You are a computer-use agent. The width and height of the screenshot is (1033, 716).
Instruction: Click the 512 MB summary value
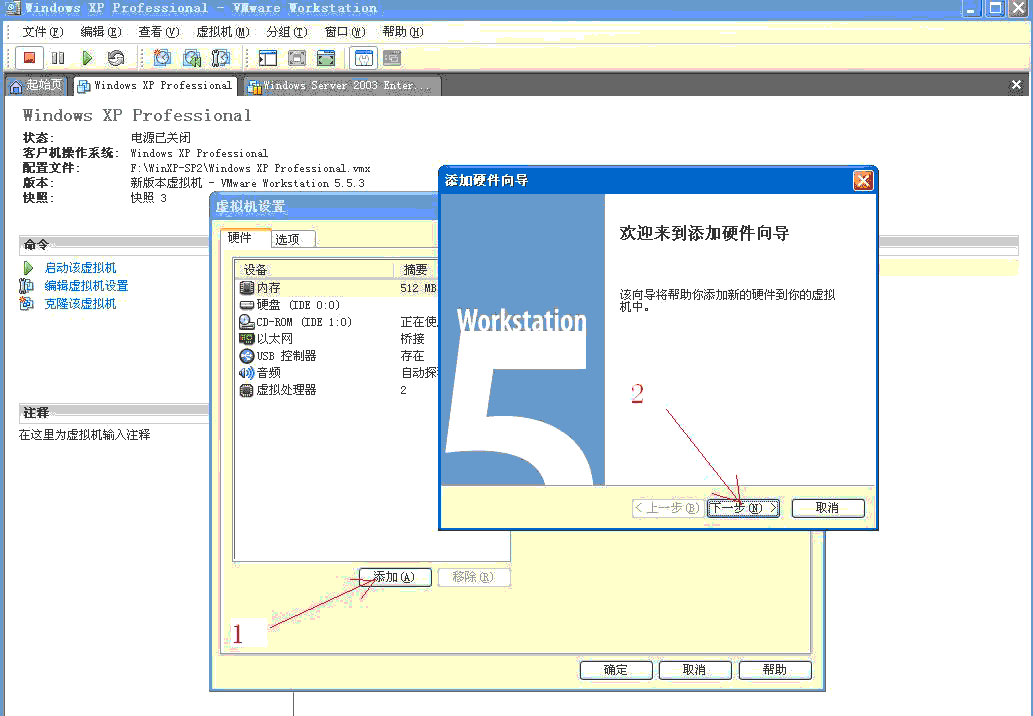click(418, 288)
